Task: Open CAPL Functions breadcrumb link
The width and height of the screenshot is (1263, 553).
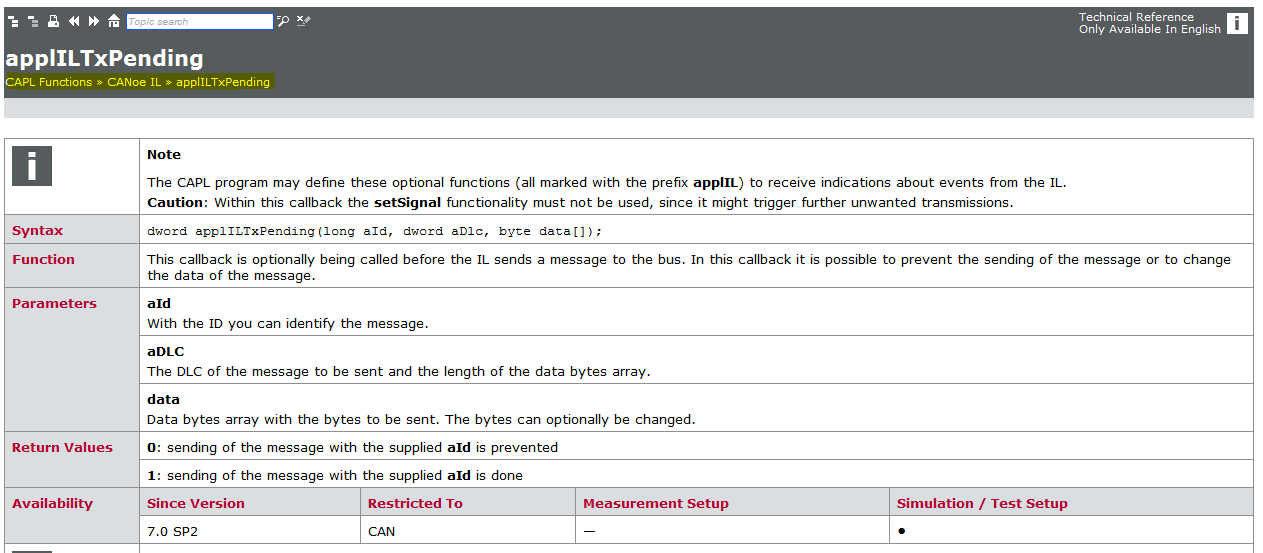Action: tap(49, 82)
